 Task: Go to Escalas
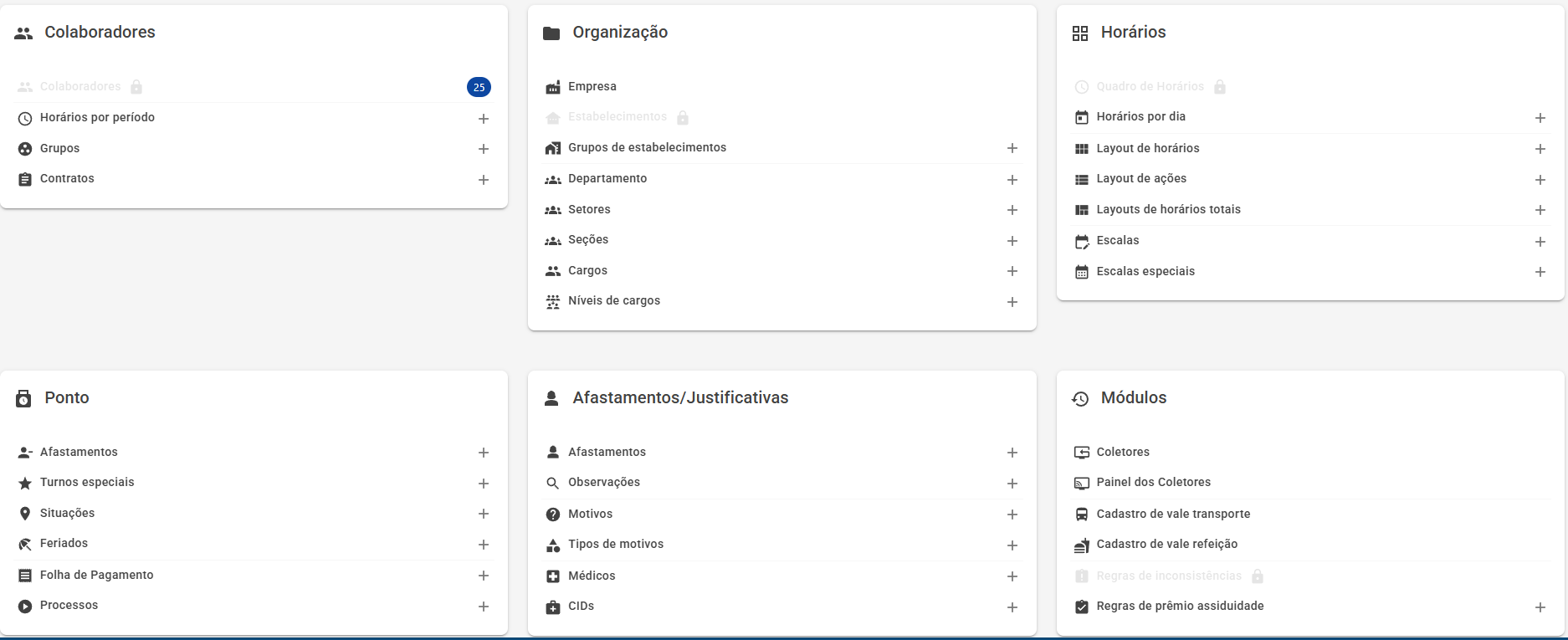(1118, 240)
